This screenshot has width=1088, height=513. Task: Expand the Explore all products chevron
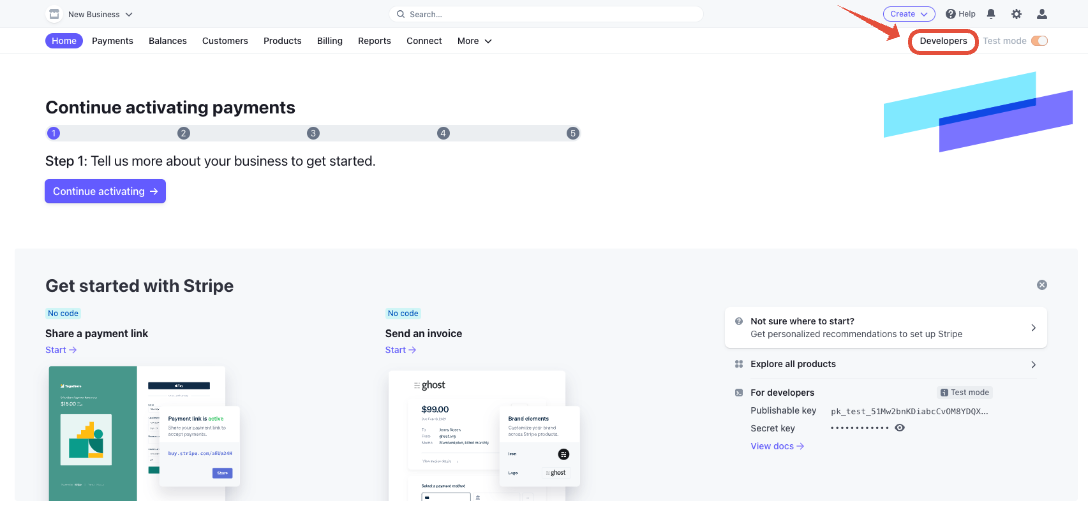coord(1033,364)
